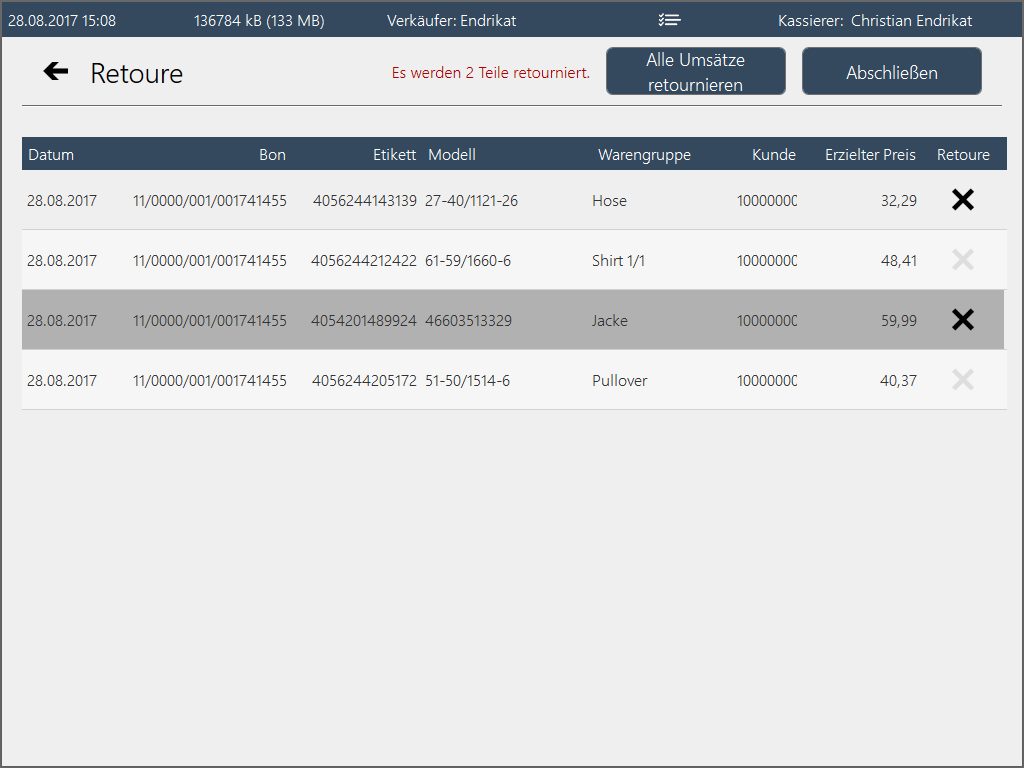1024x768 pixels.
Task: Click the Modell column header
Action: 452,155
